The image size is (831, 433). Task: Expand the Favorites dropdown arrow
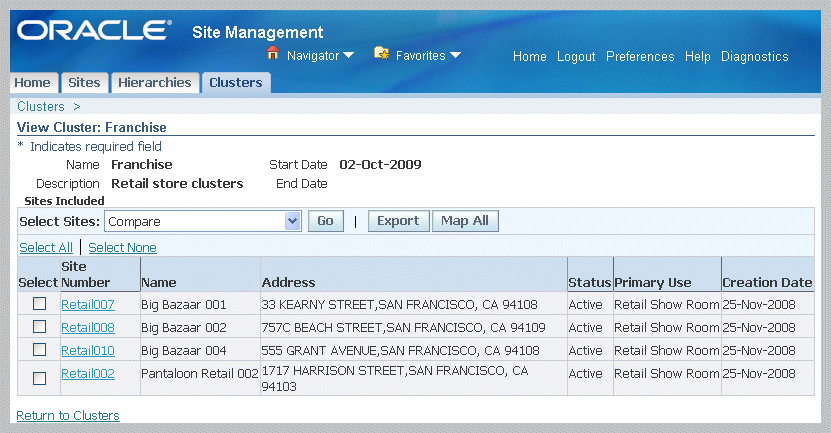pyautogui.click(x=455, y=55)
